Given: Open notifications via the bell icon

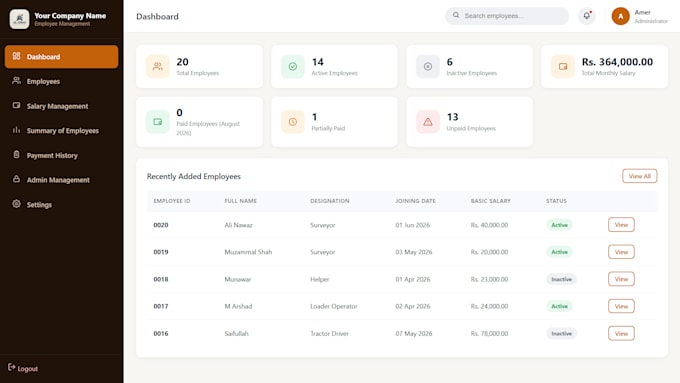Looking at the screenshot, I should 587,16.
